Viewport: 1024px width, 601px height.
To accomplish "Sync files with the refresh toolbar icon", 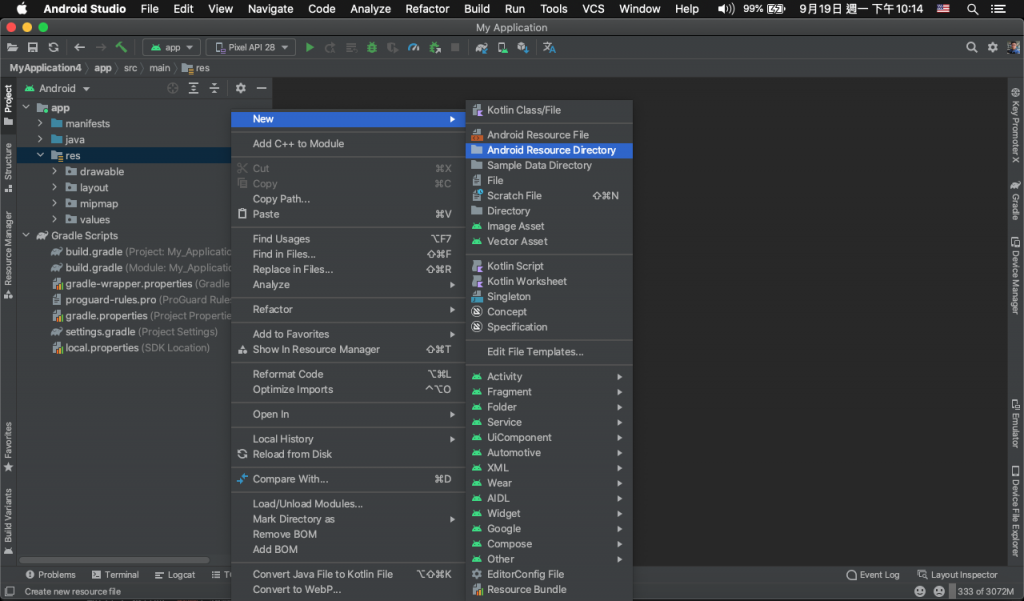I will click(54, 48).
